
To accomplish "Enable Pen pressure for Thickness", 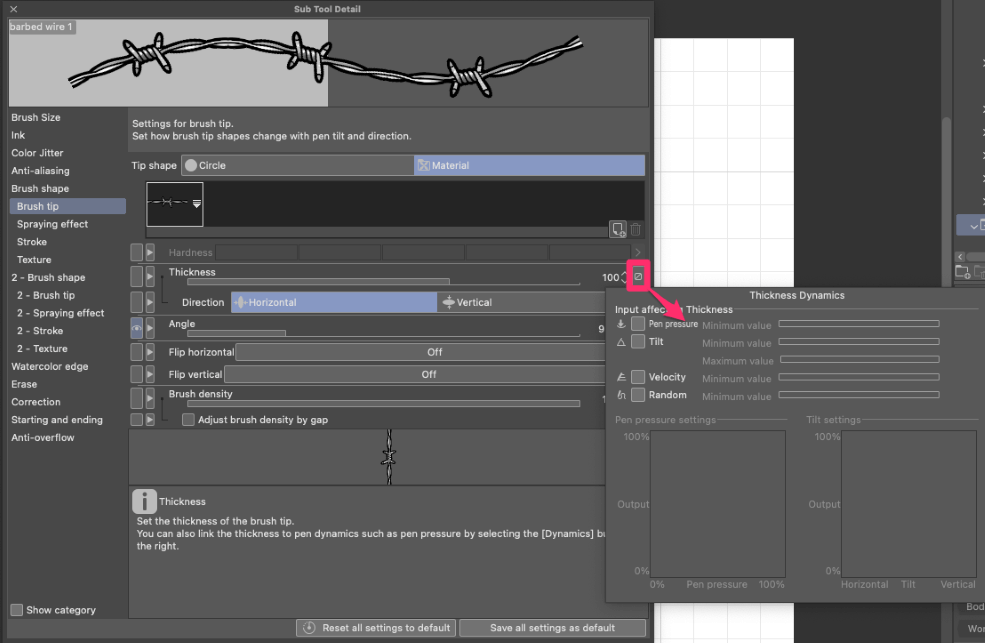I will click(x=637, y=324).
